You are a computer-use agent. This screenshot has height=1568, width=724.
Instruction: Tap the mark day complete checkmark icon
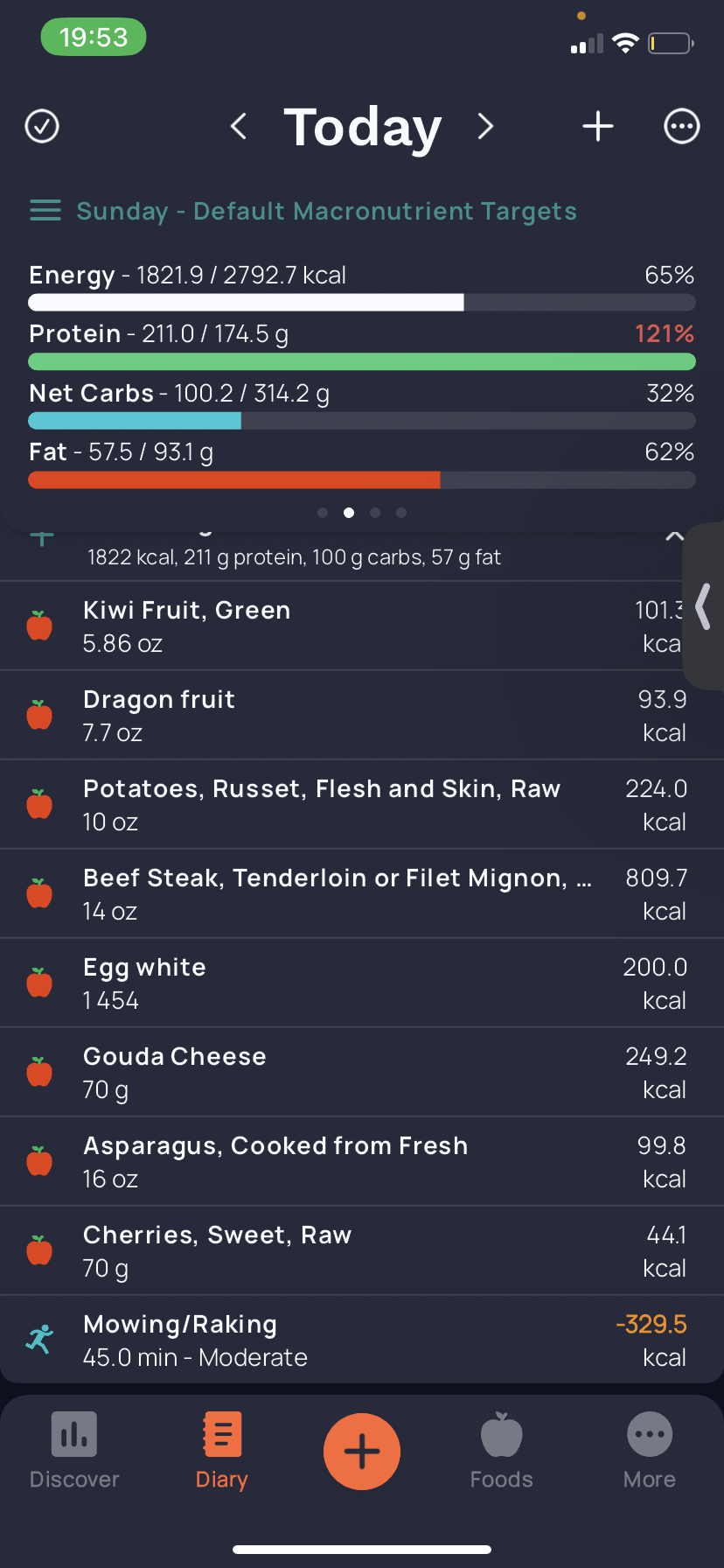tap(42, 126)
